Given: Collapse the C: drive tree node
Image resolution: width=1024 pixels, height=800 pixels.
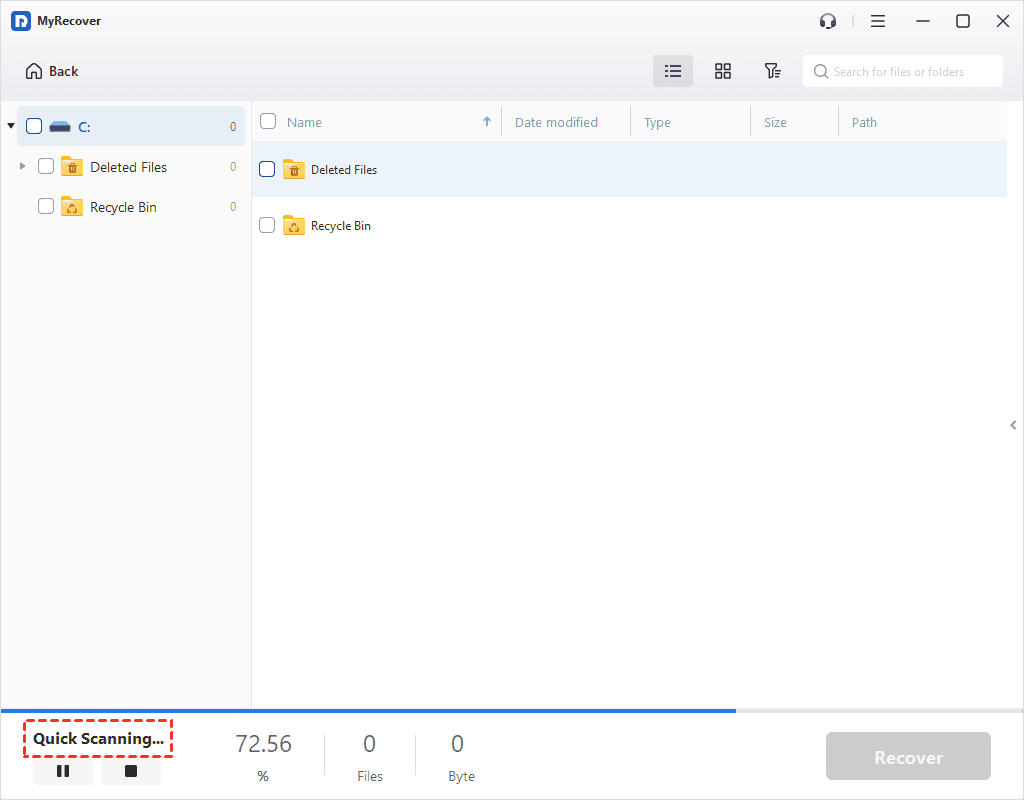Looking at the screenshot, I should point(10,125).
